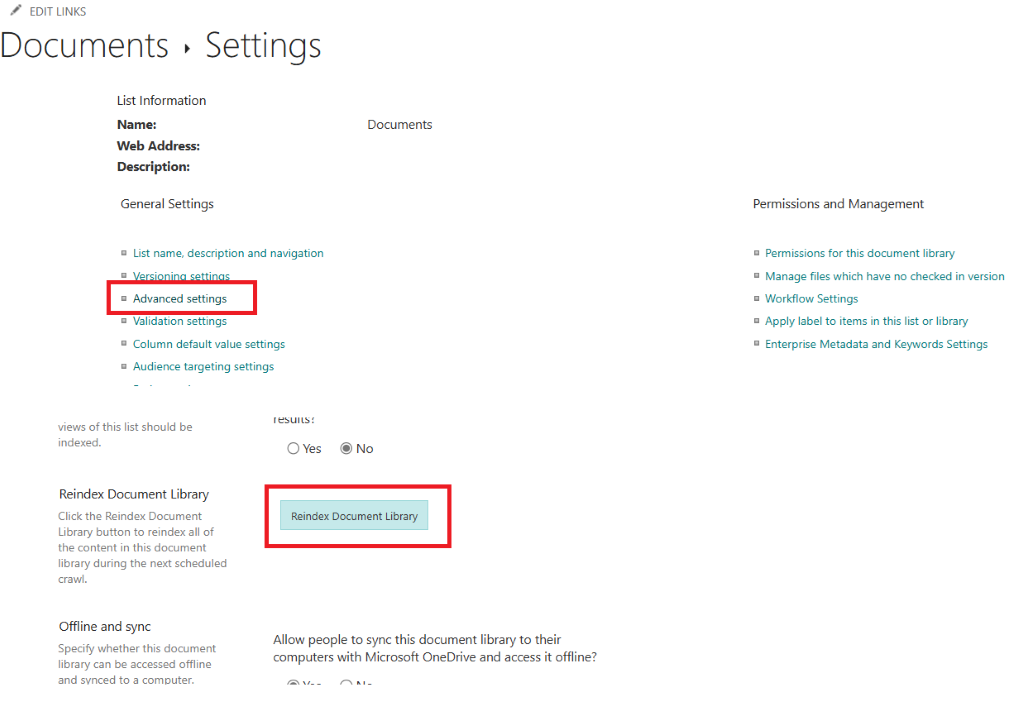1024x712 pixels.
Task: Click the bullet icon beside Workflow Settings
Action: click(x=756, y=298)
